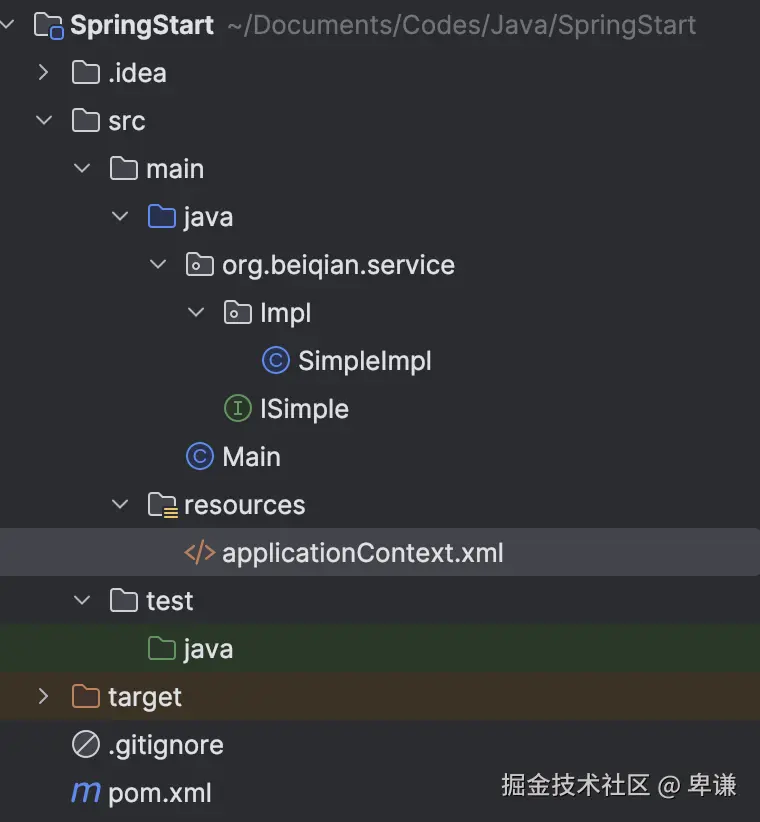Screen dimensions: 760x822
Task: Click the resources folder icon
Action: [162, 505]
